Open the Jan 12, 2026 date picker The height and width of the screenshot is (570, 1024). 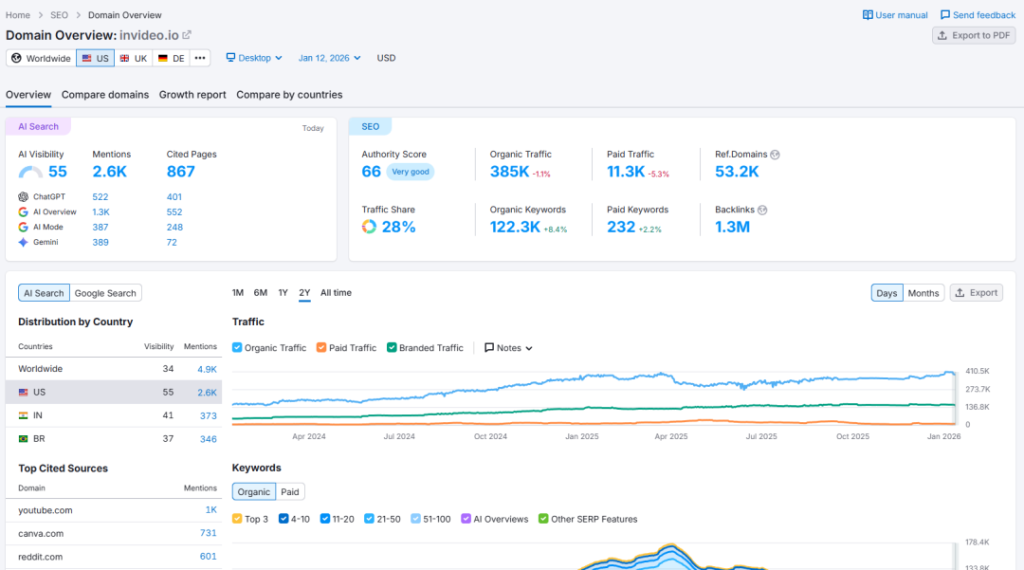click(330, 58)
